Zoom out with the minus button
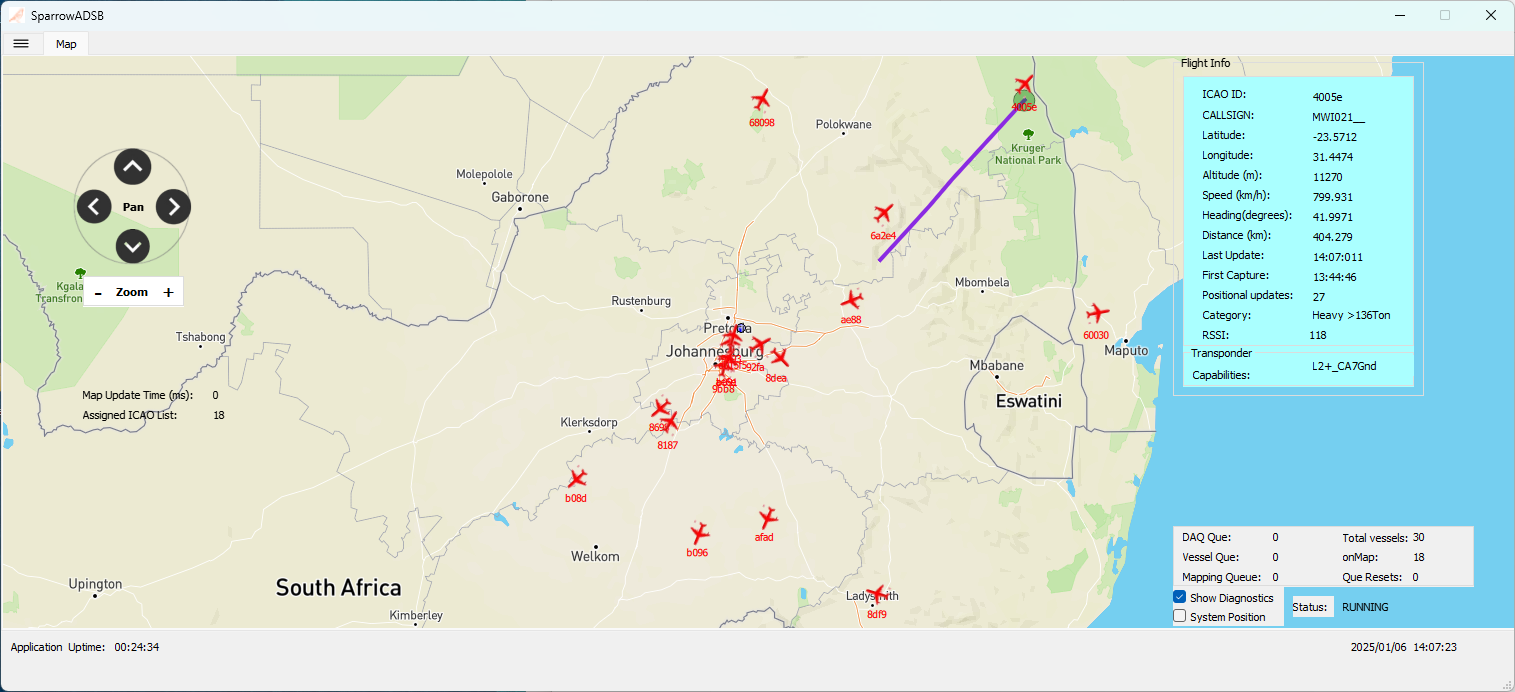1515x692 pixels. point(98,293)
